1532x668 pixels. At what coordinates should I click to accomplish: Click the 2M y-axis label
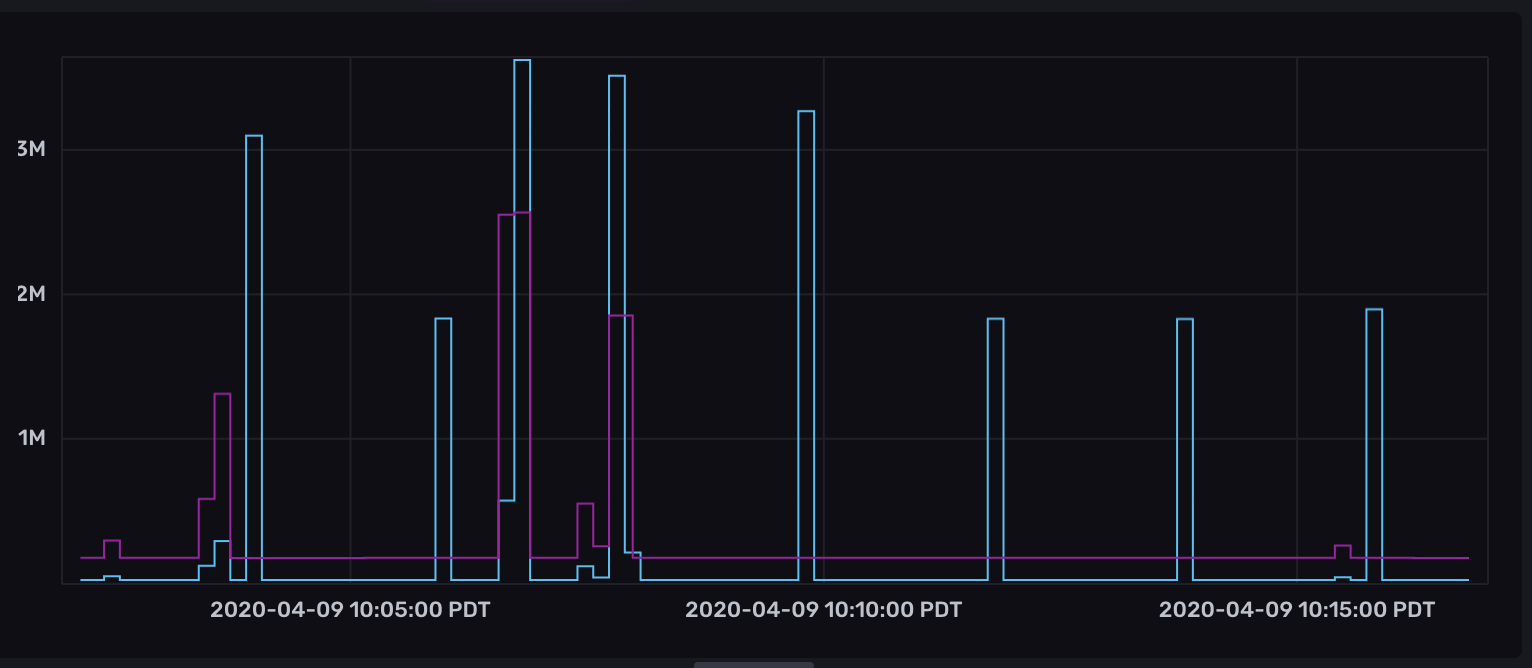coord(31,294)
